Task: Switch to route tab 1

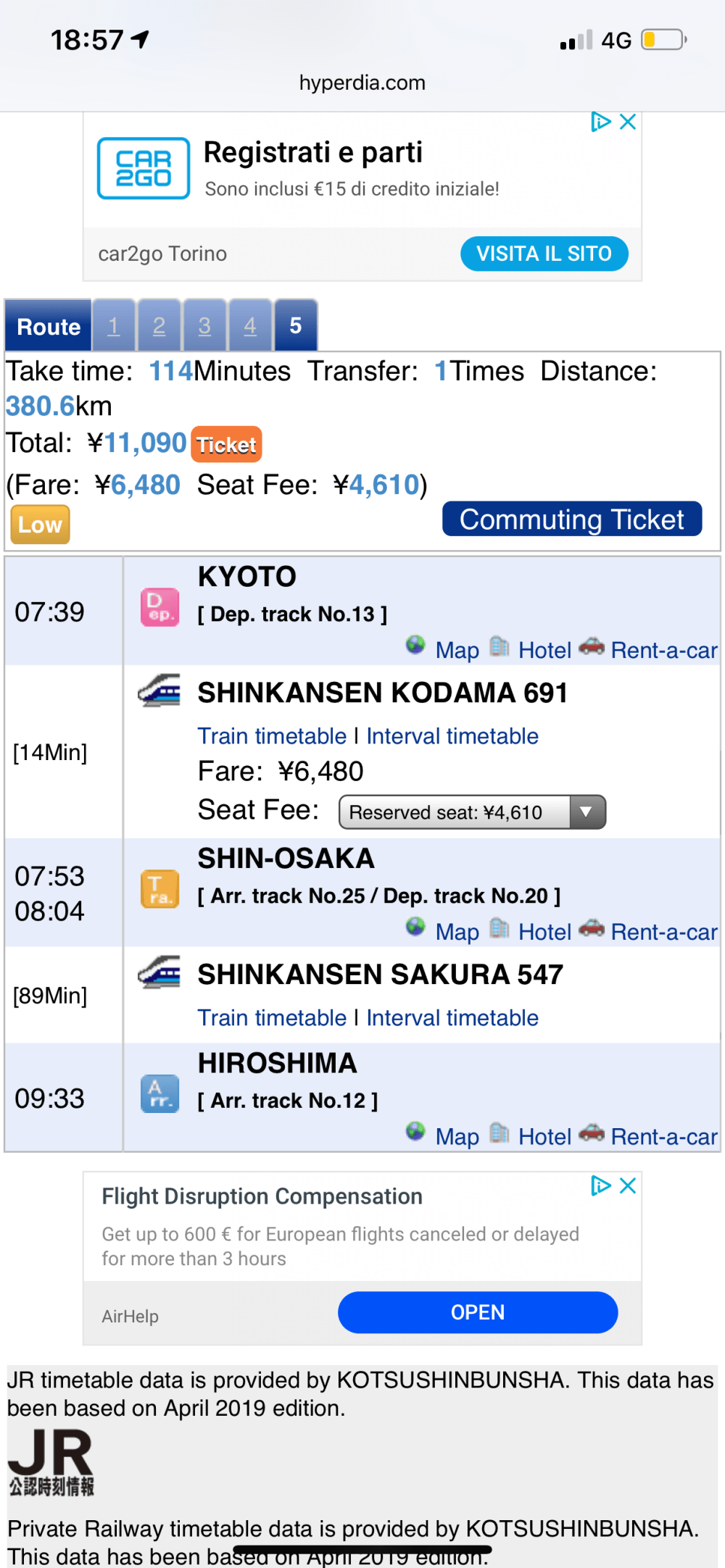Action: 114,326
